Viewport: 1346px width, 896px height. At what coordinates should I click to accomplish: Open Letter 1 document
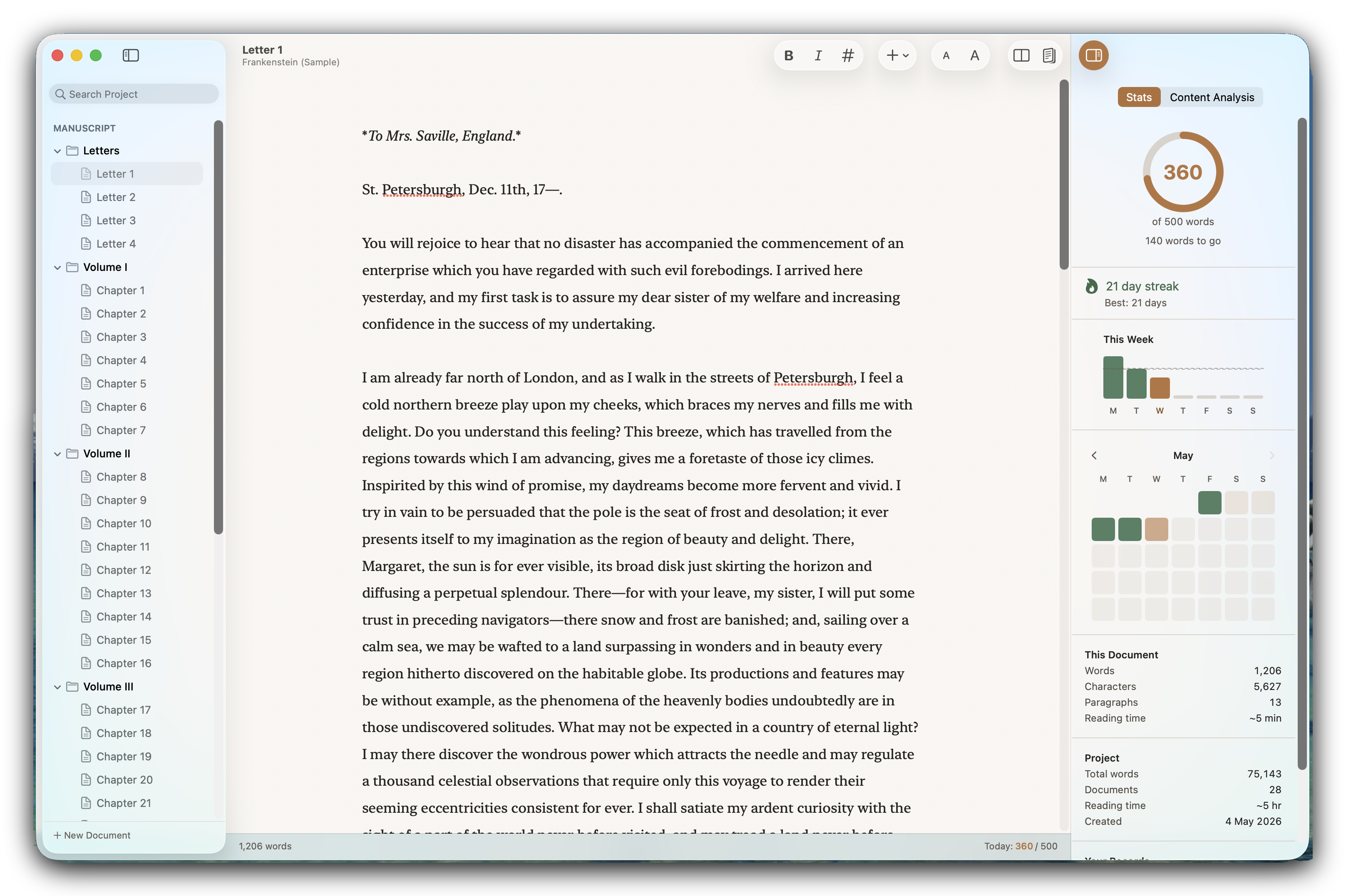127,174
